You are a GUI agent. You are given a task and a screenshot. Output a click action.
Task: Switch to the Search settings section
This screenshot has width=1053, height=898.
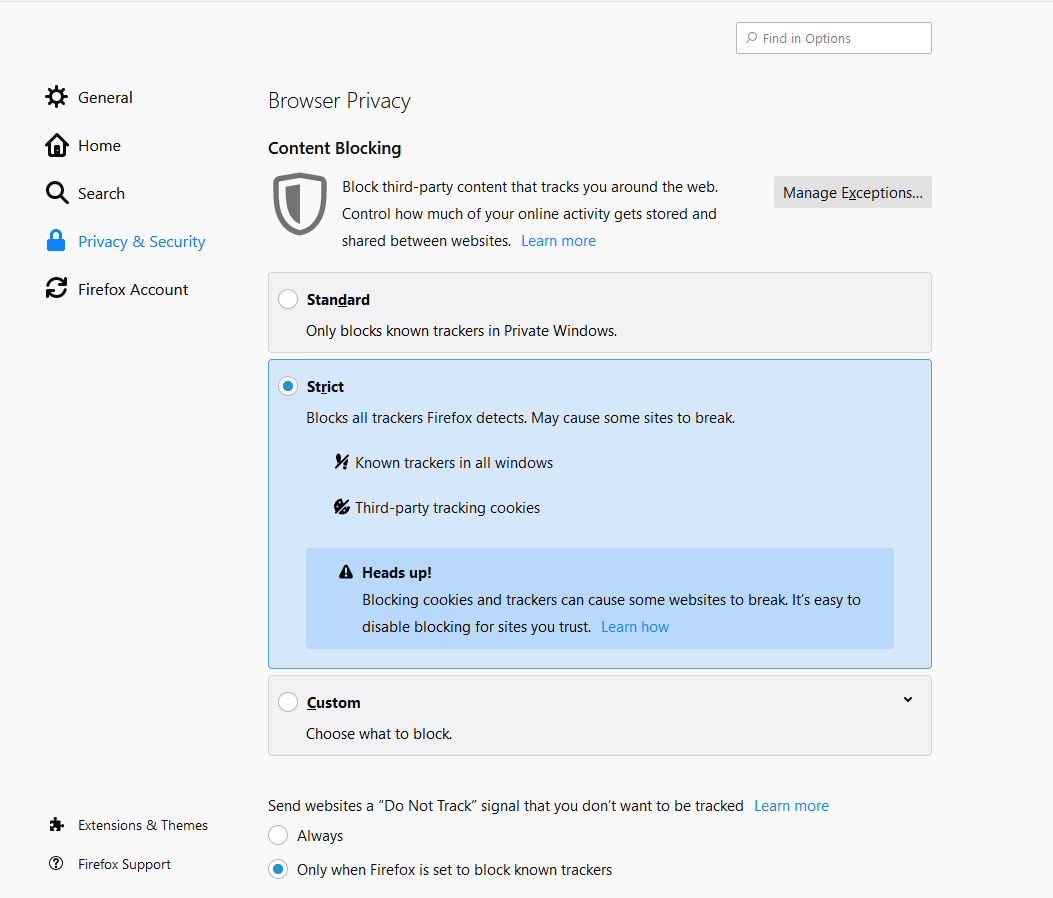pos(101,192)
